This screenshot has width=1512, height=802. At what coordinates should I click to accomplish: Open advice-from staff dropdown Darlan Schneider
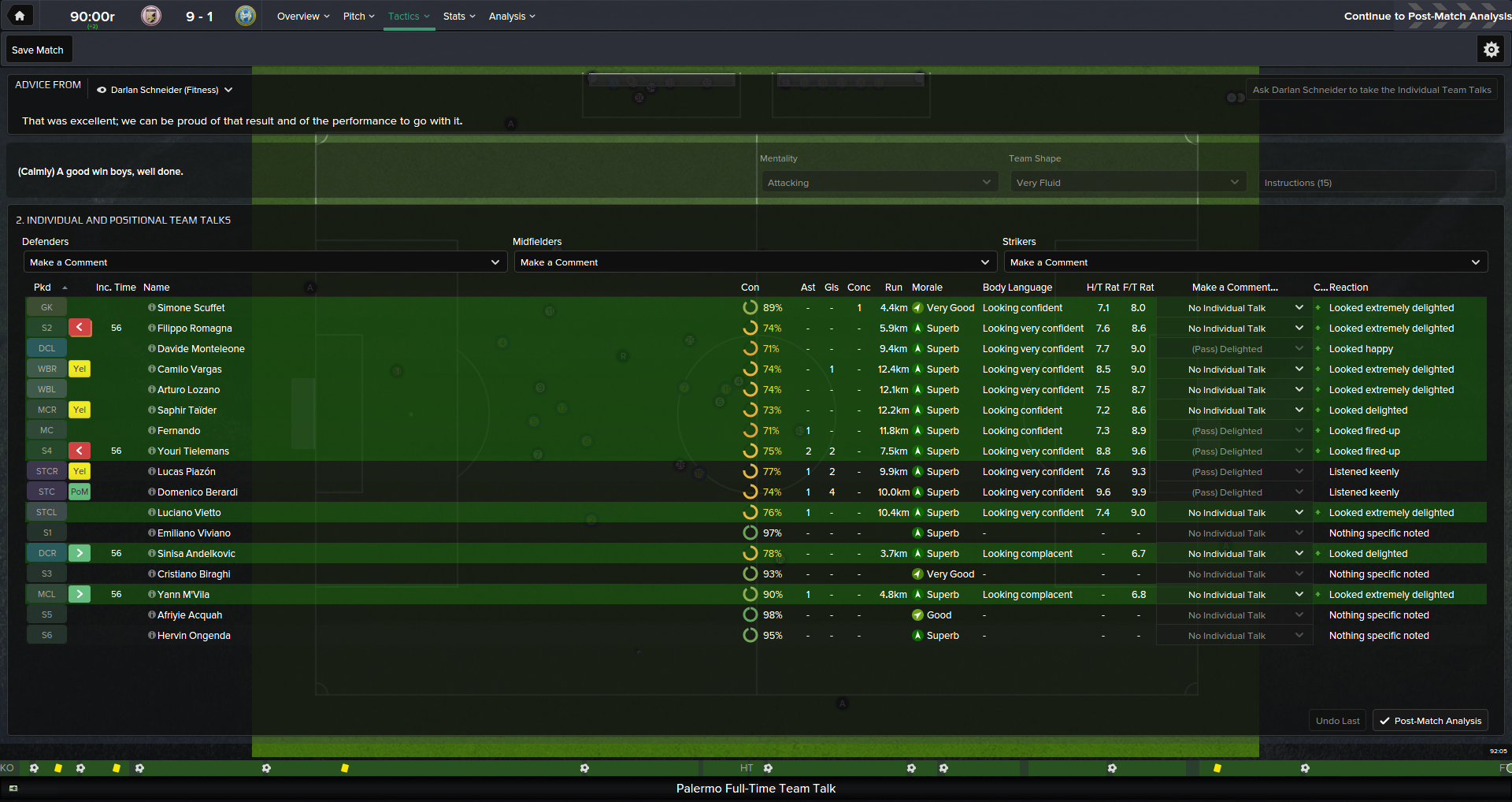tap(165, 90)
